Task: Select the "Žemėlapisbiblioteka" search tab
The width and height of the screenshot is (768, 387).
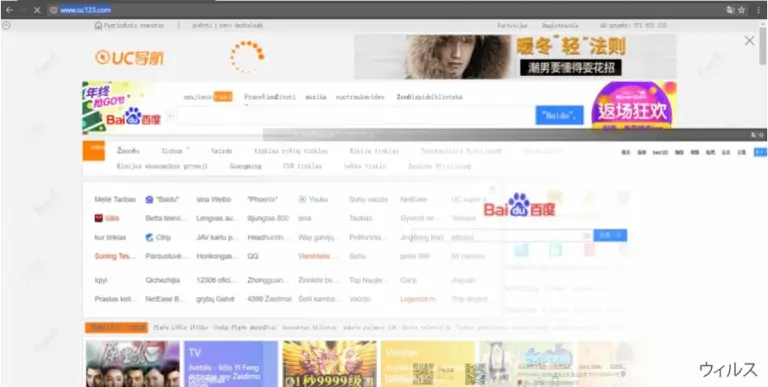Action: (x=429, y=97)
